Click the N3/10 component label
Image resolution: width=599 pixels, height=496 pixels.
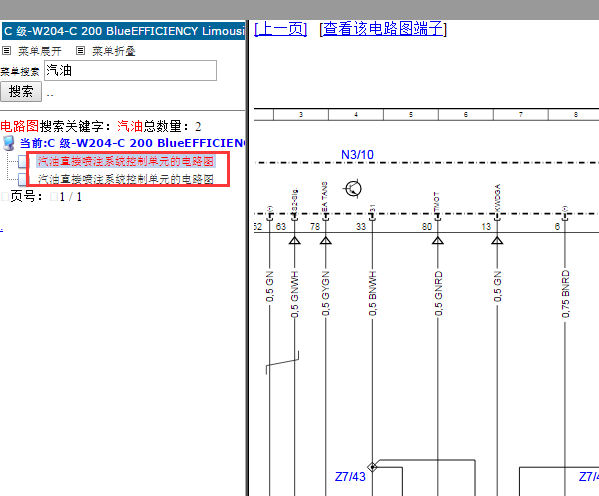point(357,155)
